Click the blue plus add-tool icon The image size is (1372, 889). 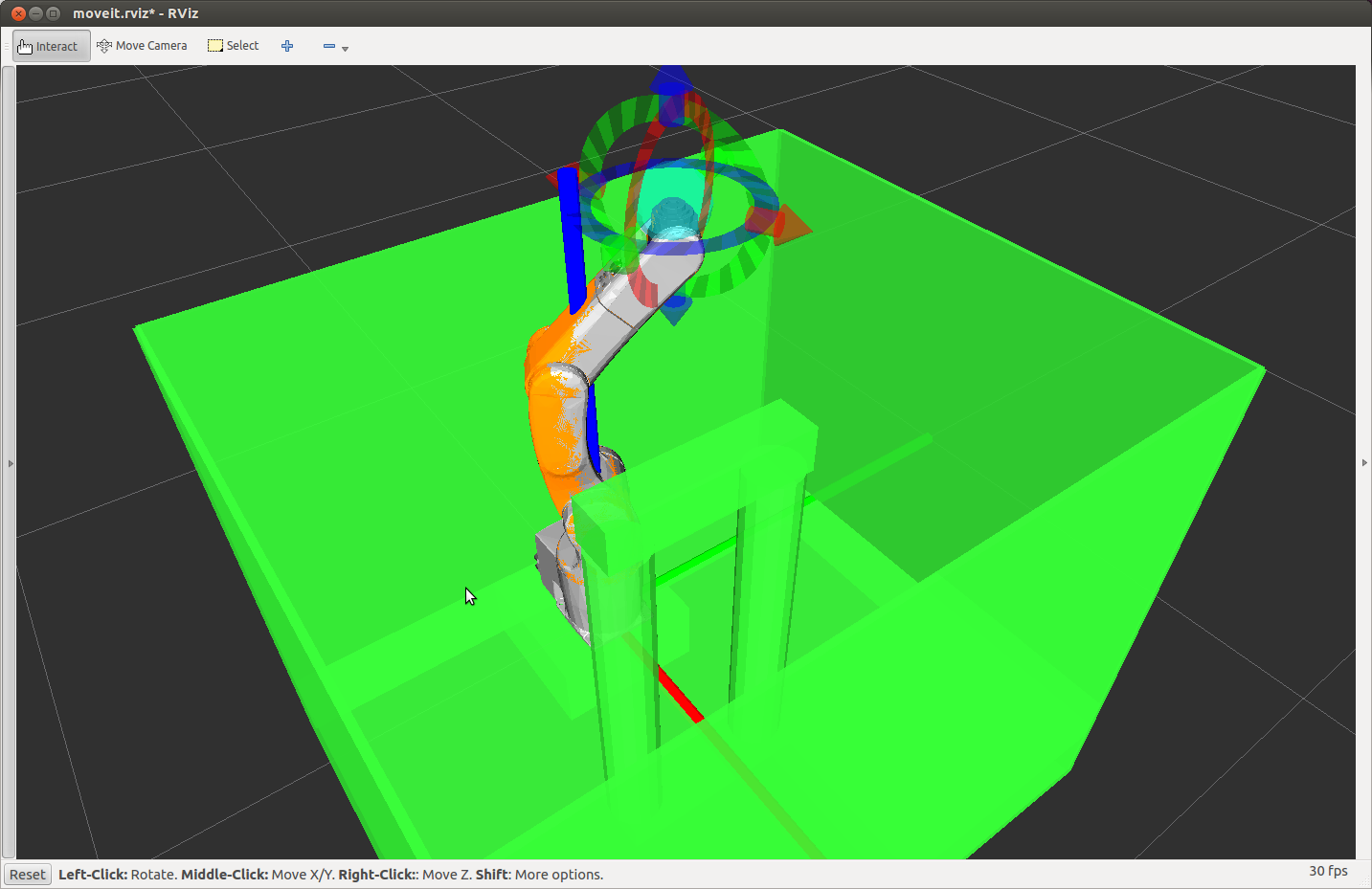coord(287,46)
